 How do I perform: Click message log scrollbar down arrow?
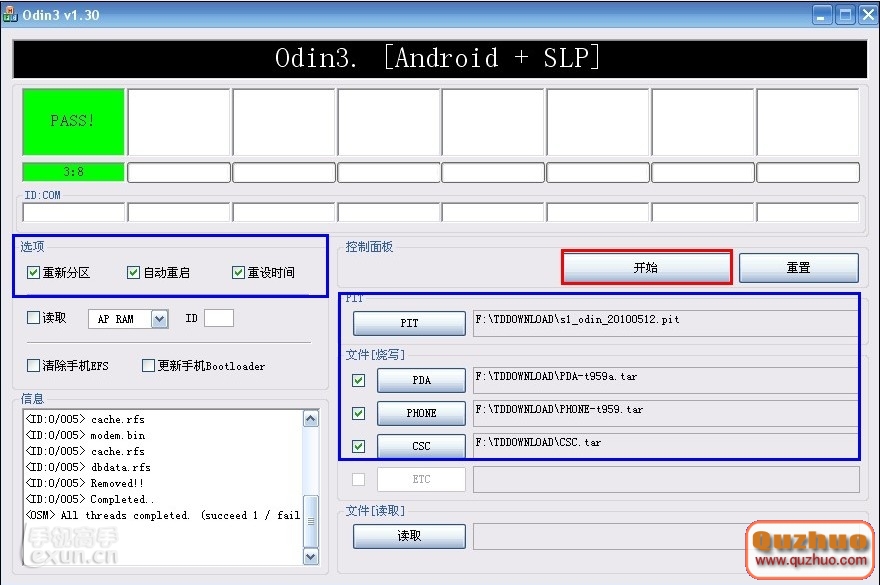click(311, 556)
